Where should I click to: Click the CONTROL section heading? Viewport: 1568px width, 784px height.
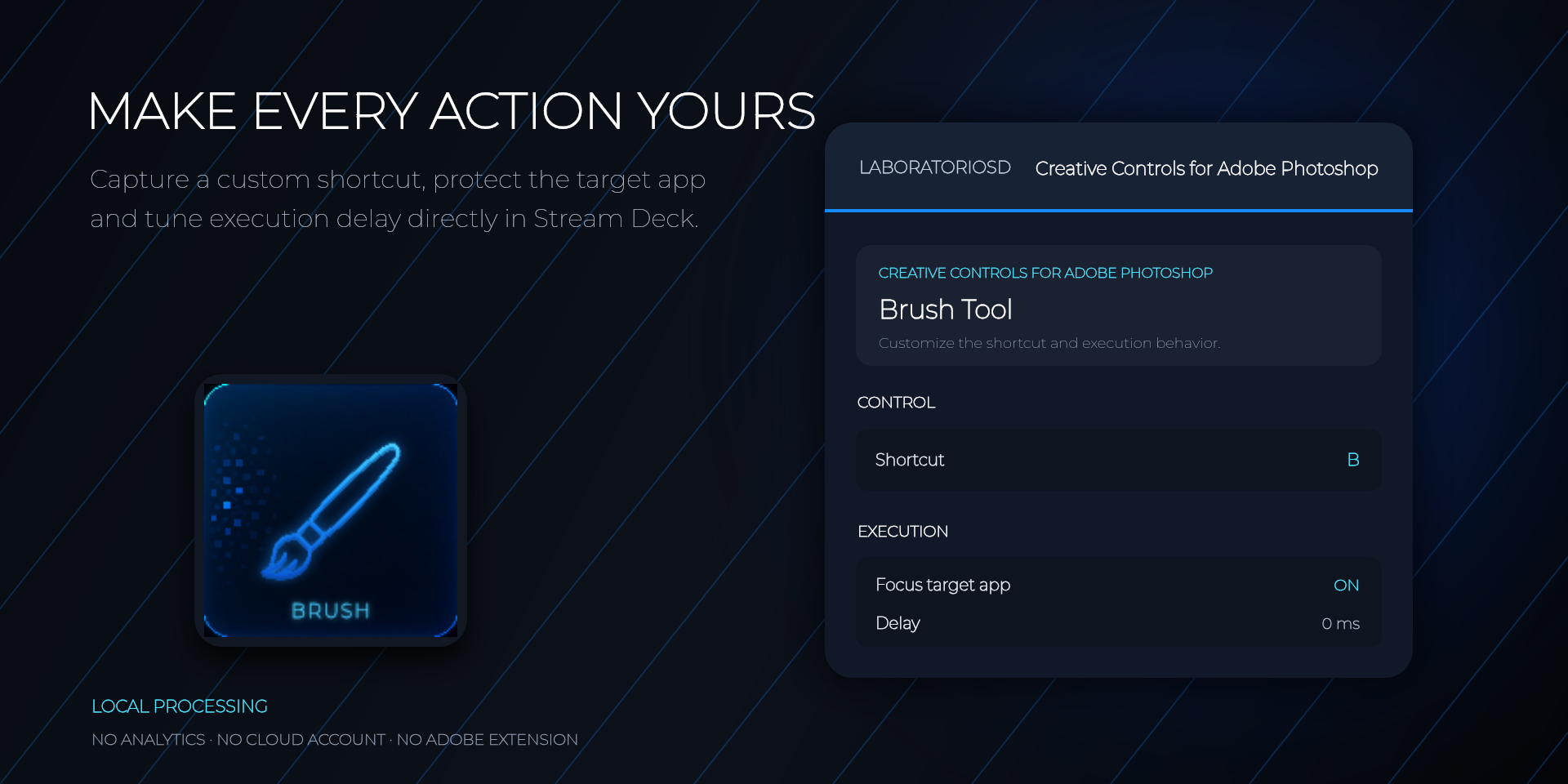(896, 403)
